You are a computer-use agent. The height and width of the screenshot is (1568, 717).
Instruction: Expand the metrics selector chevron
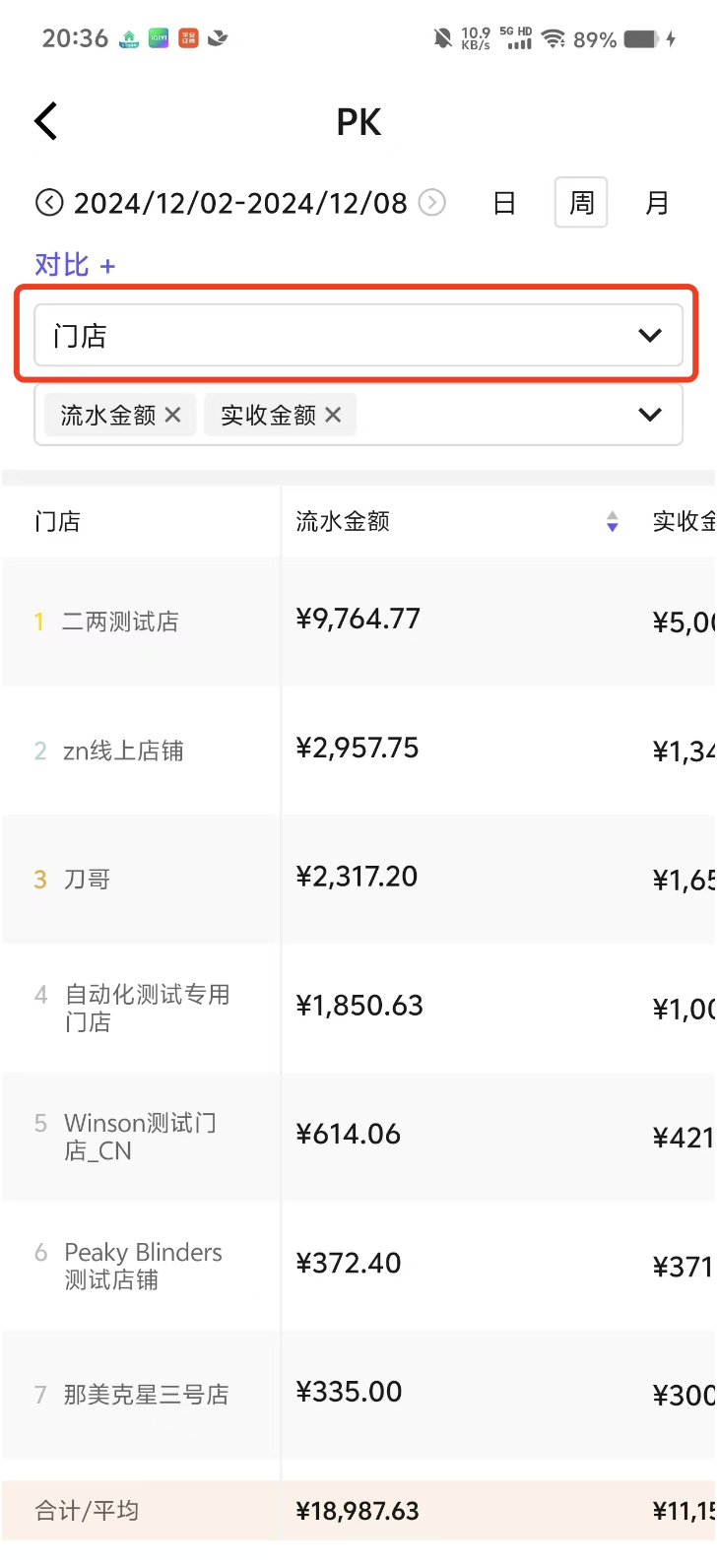pyautogui.click(x=650, y=415)
